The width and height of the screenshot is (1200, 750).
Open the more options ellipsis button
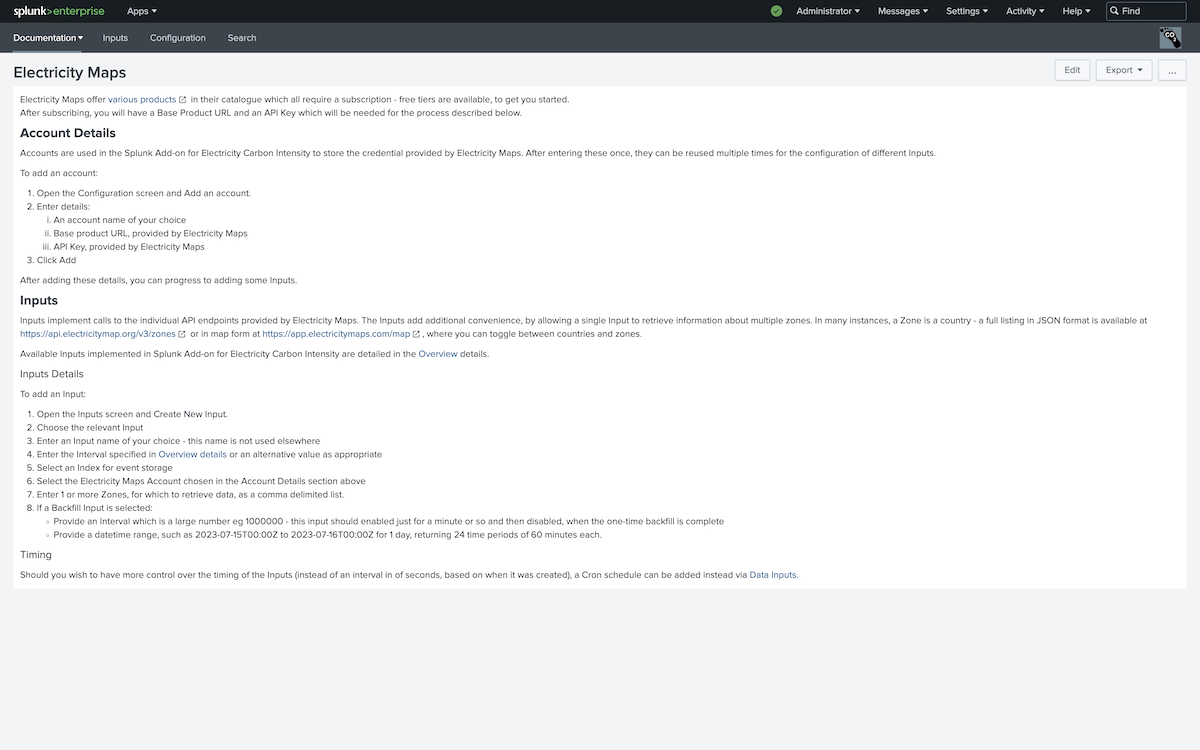(x=1172, y=70)
